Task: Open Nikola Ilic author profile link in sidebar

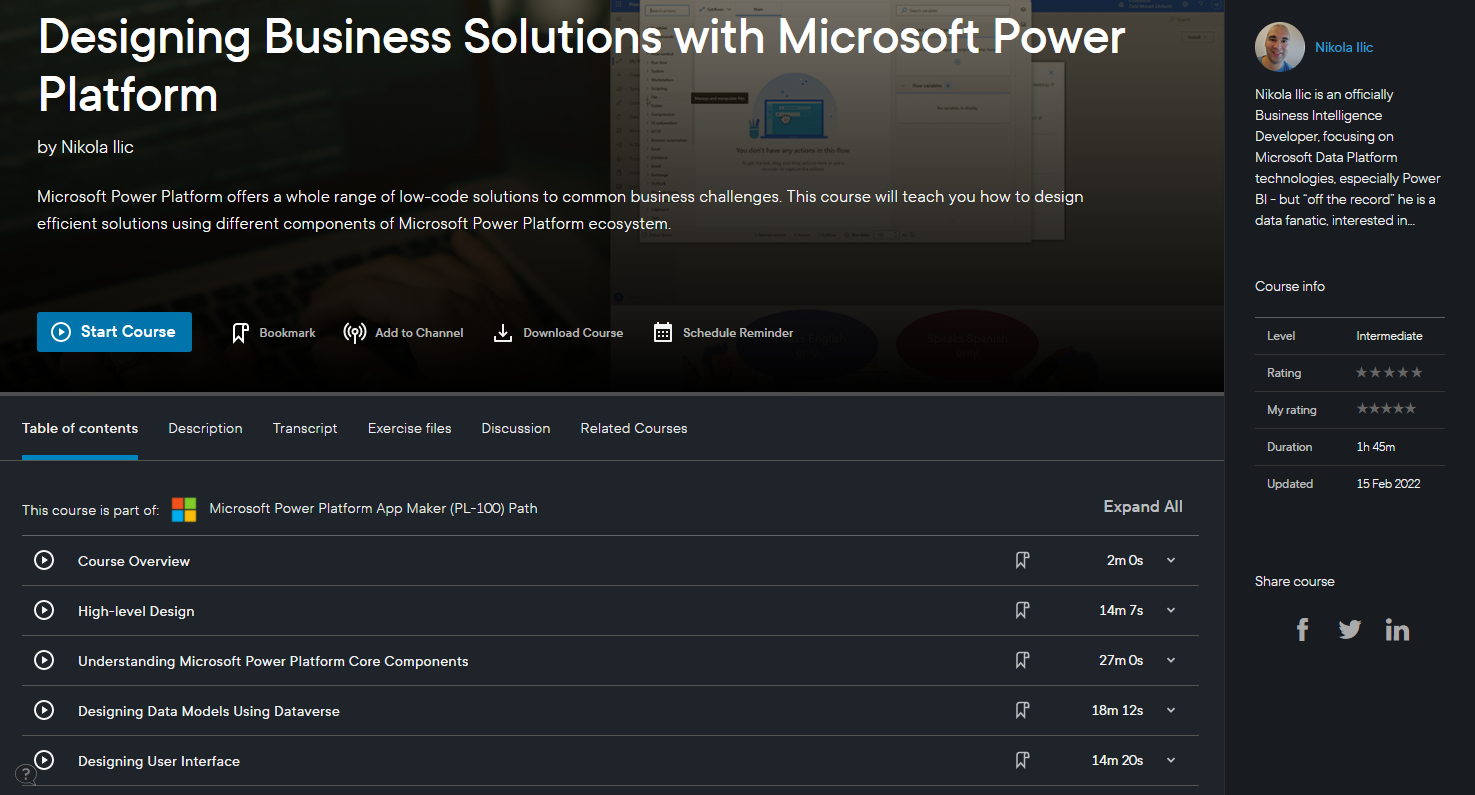Action: (1344, 47)
